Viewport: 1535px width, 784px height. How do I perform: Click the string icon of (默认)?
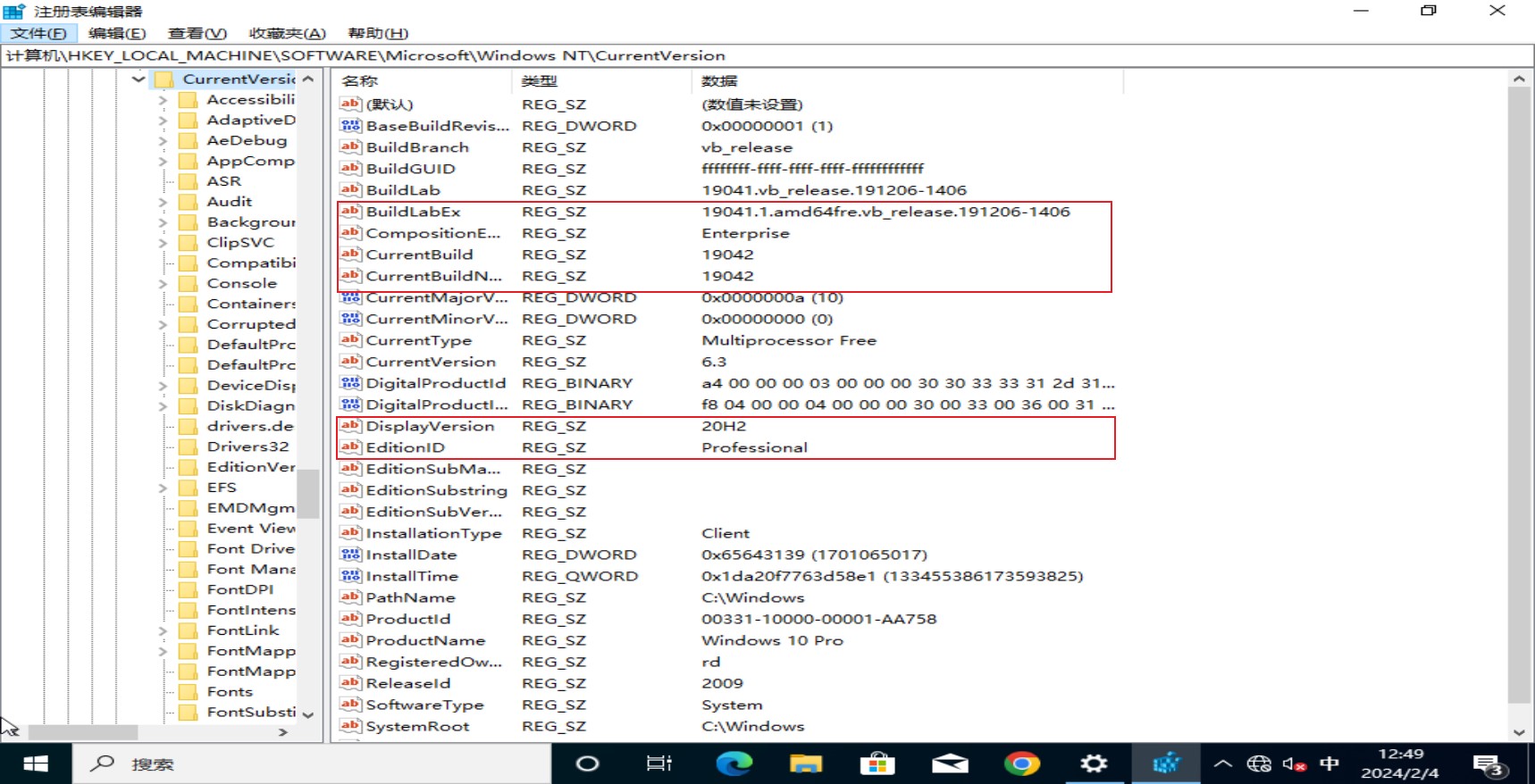click(350, 104)
